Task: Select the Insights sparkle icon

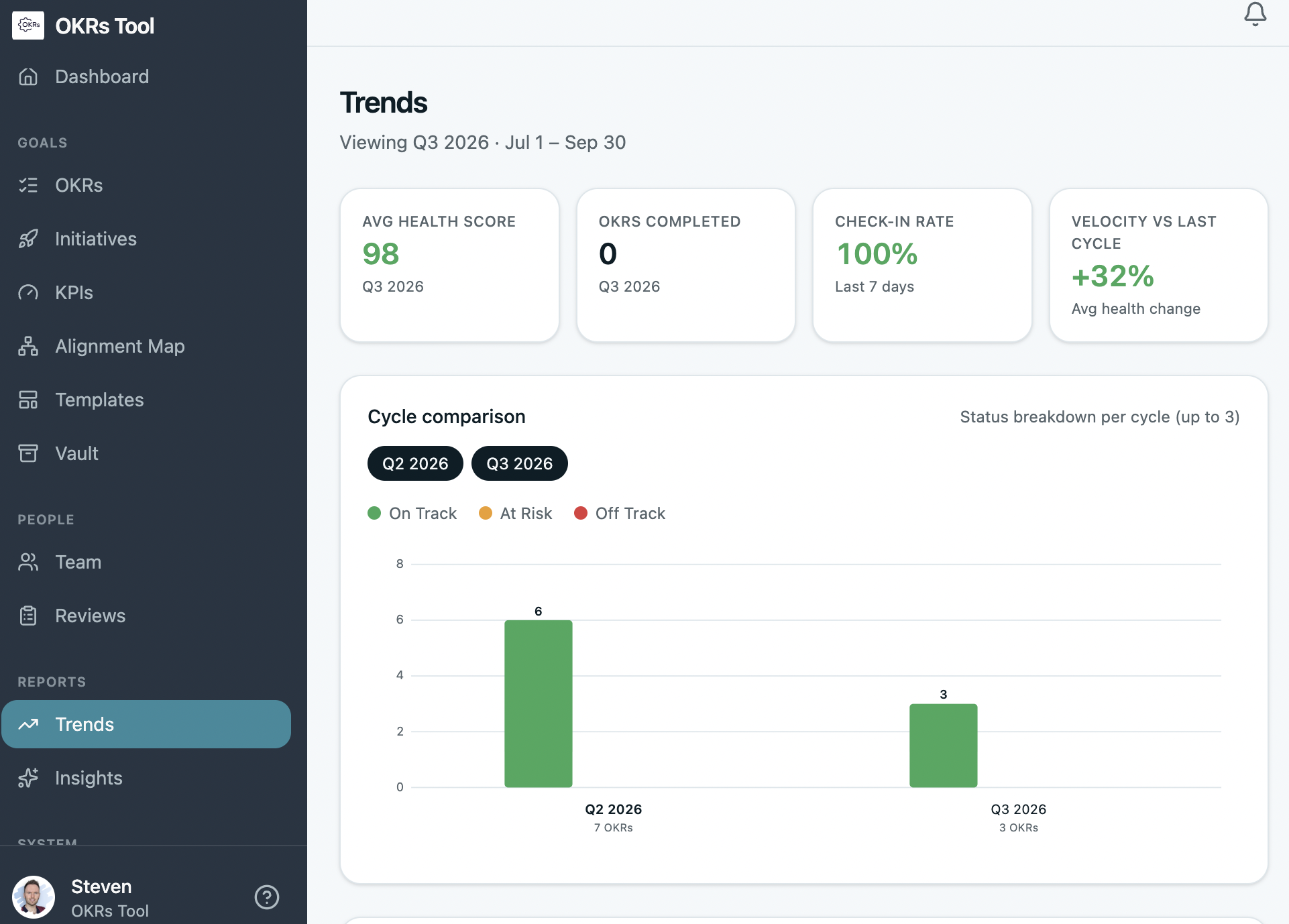Action: 28,778
